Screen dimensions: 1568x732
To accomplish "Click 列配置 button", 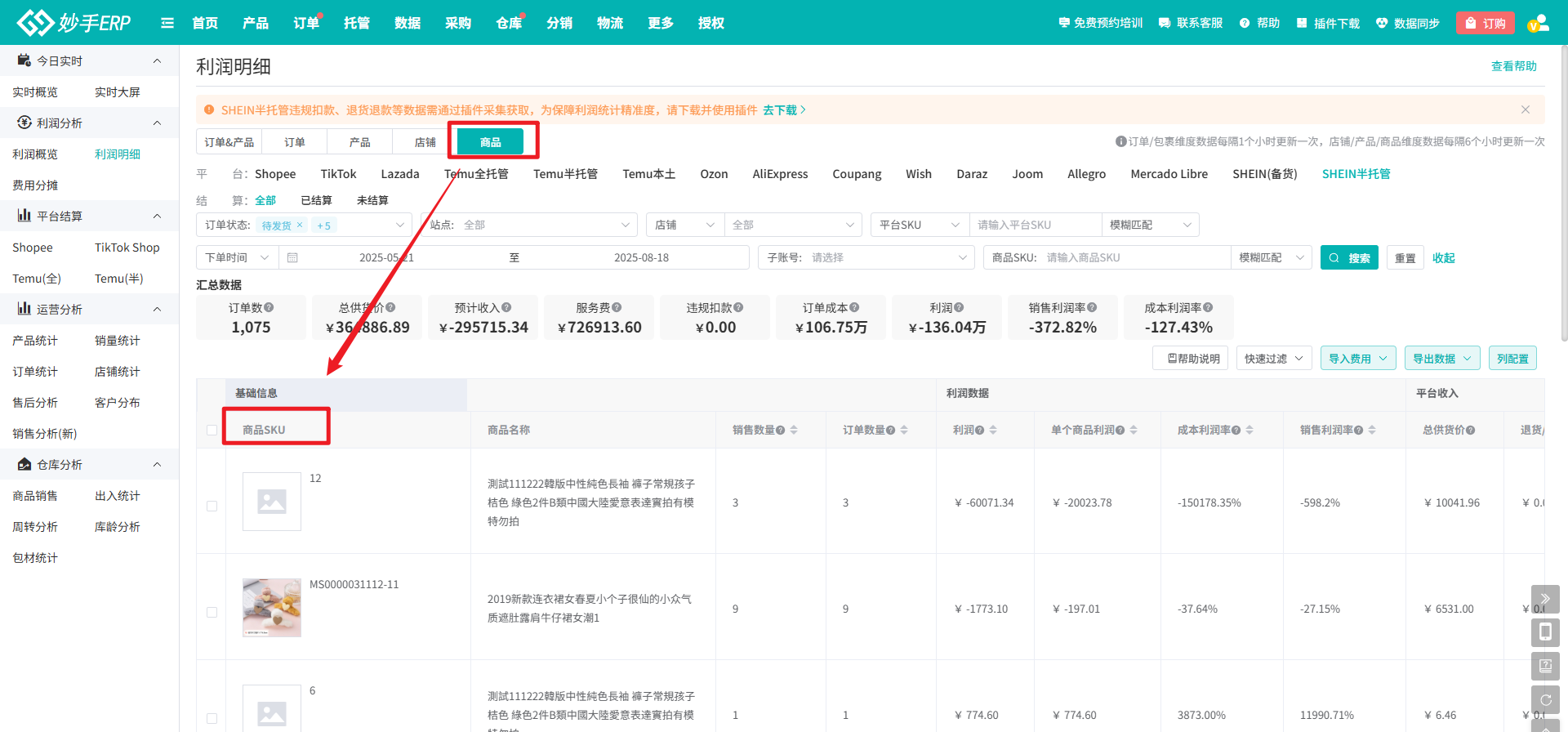I will pos(1512,358).
